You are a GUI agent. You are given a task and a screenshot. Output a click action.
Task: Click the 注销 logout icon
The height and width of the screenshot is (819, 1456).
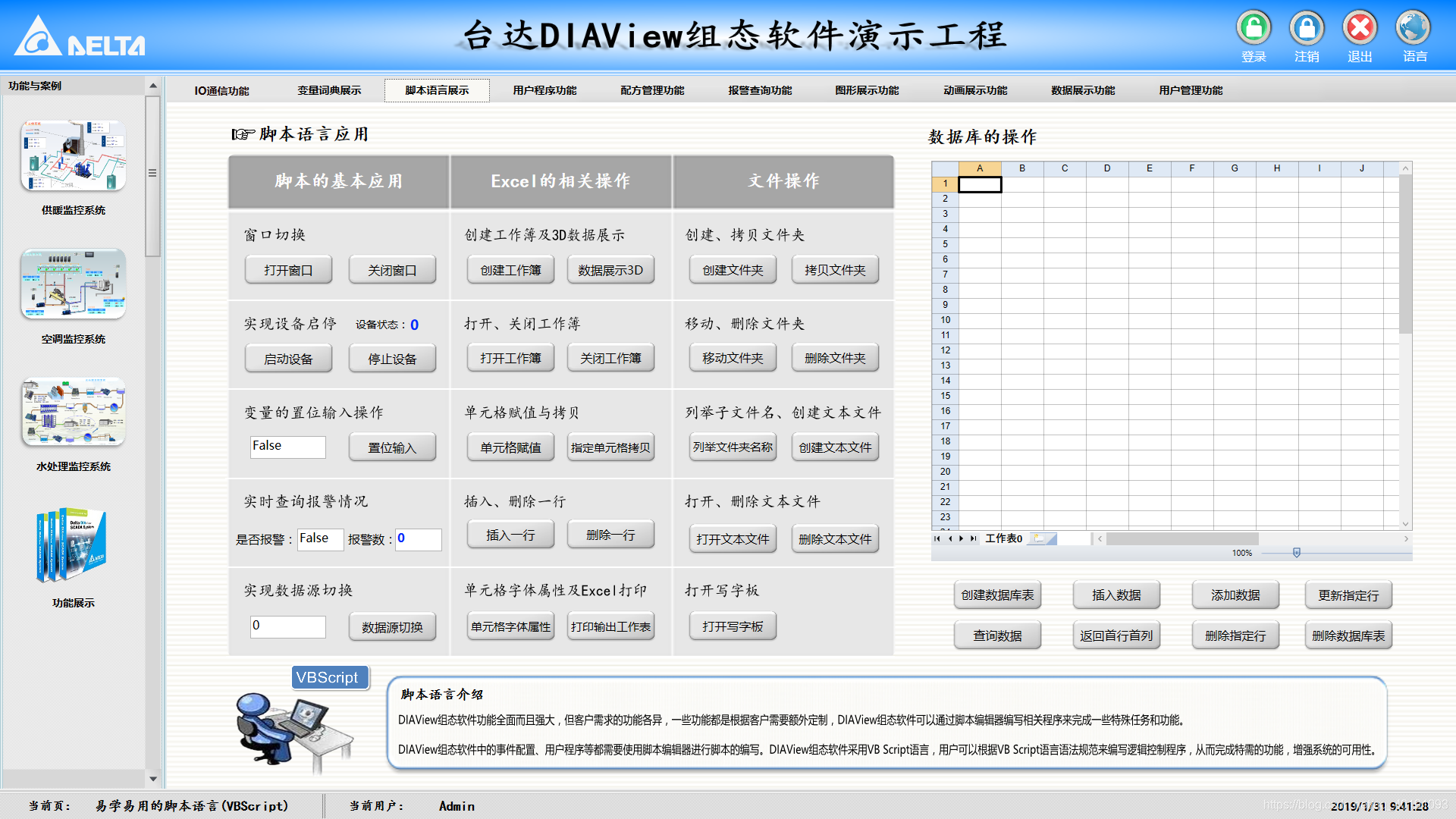(1307, 27)
